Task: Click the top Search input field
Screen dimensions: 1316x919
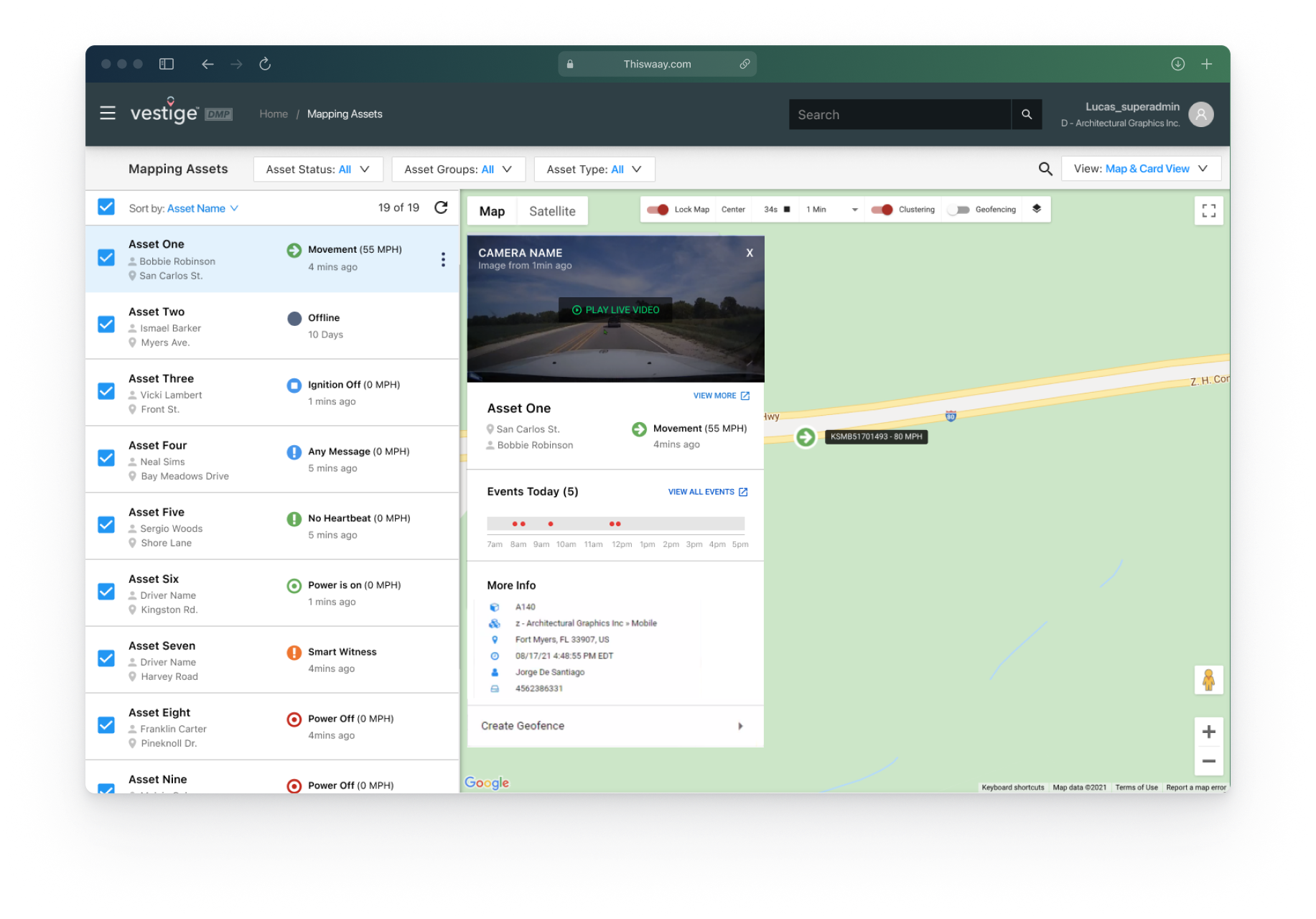Action: (900, 115)
